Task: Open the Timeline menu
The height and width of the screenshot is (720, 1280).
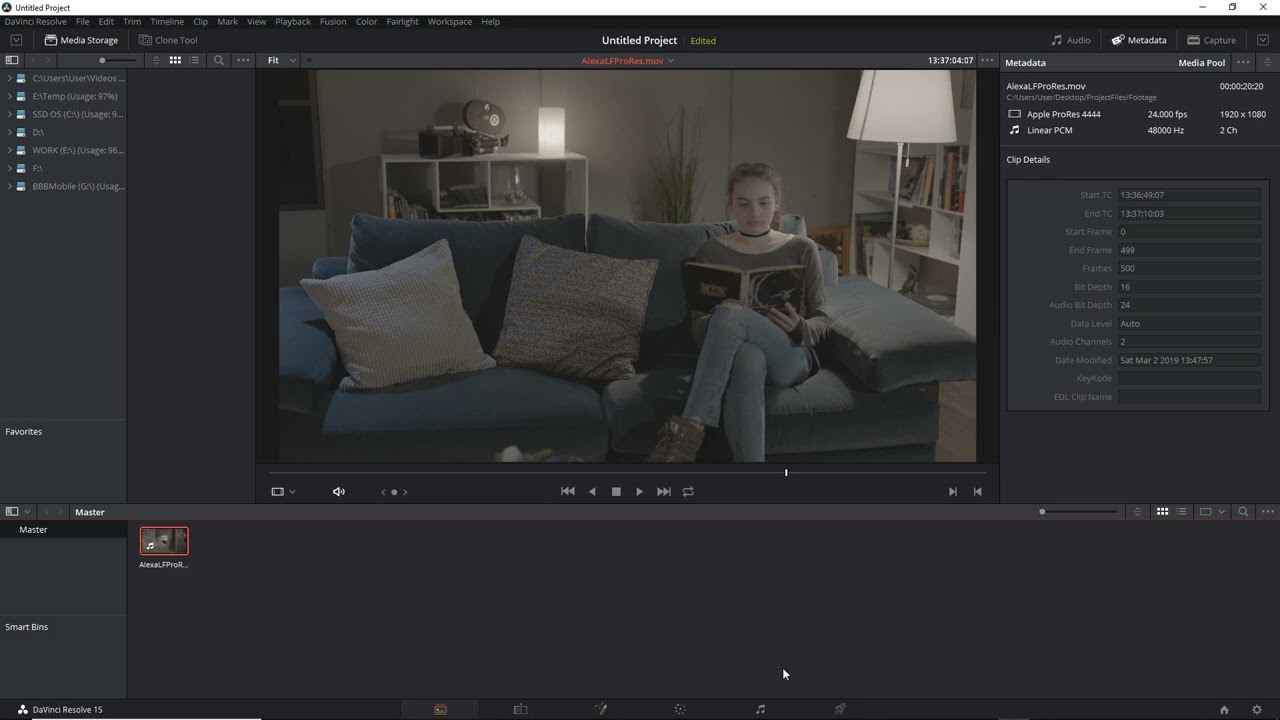Action: (x=167, y=21)
